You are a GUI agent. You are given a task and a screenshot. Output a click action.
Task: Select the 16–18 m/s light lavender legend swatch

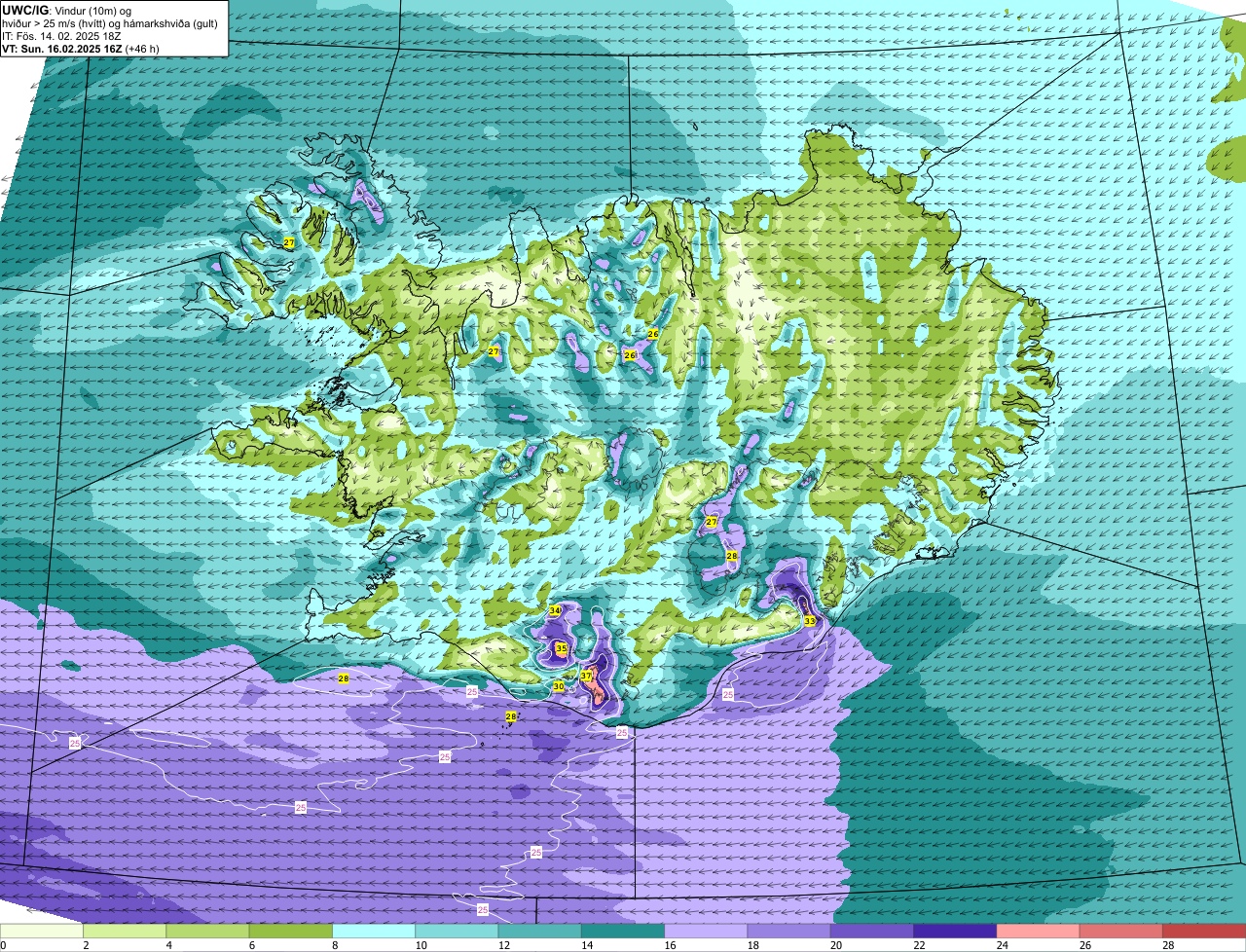tap(706, 931)
